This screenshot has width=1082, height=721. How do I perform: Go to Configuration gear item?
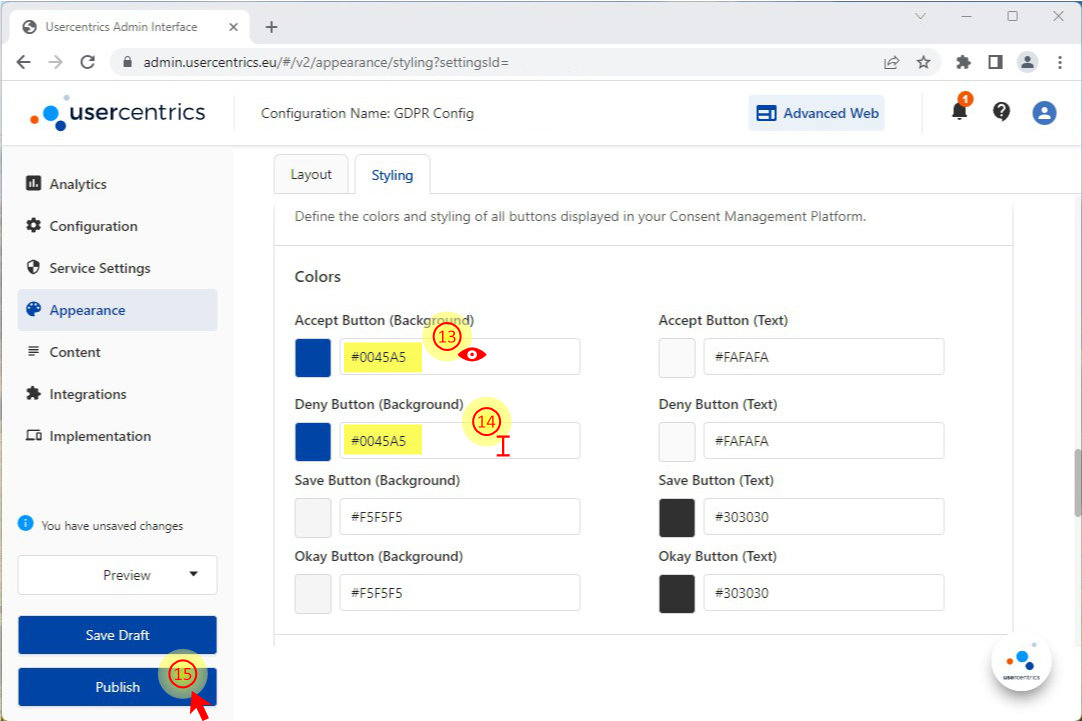tap(93, 226)
